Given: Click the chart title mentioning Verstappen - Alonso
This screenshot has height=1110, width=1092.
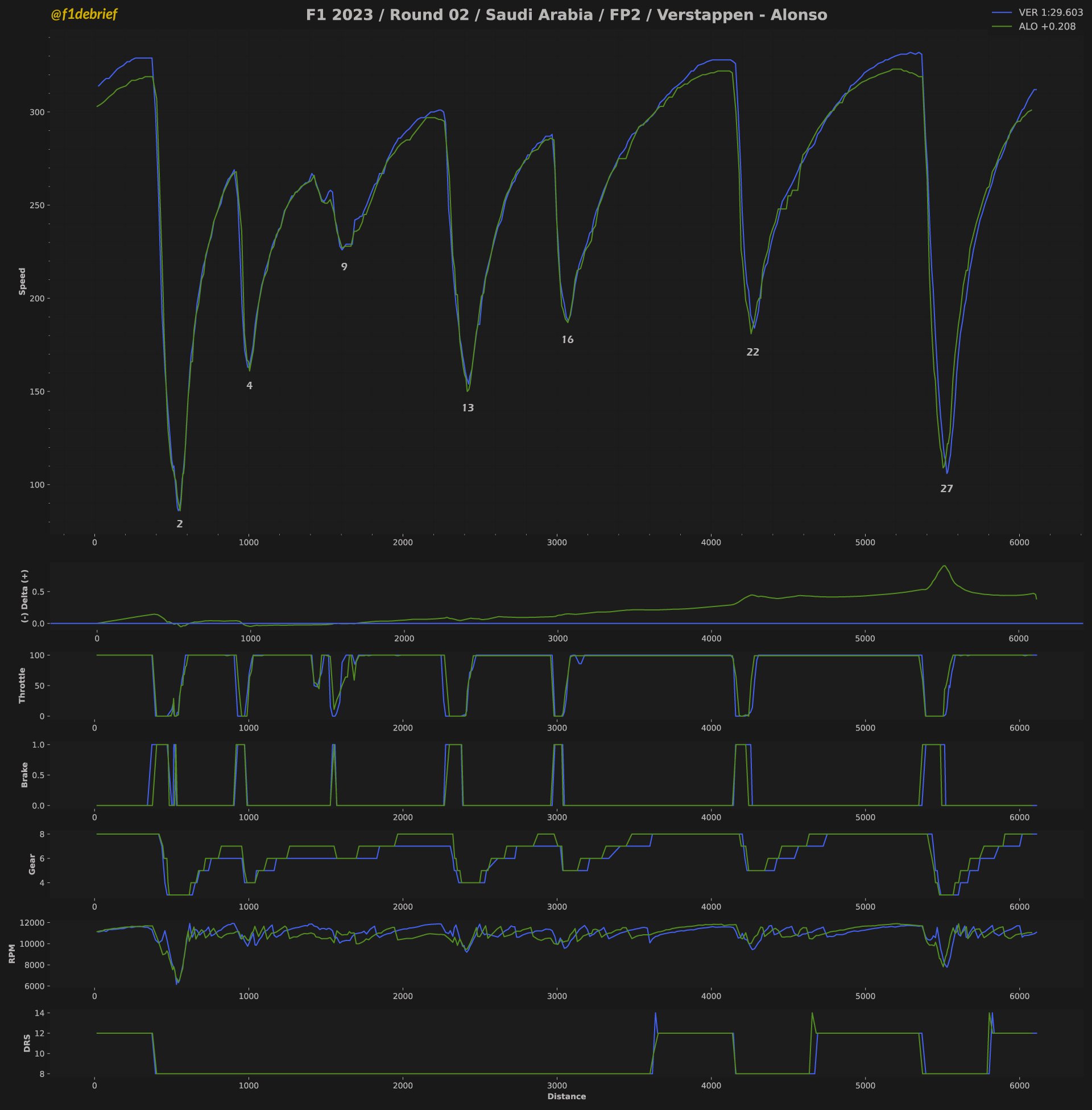Looking at the screenshot, I should (x=566, y=15).
